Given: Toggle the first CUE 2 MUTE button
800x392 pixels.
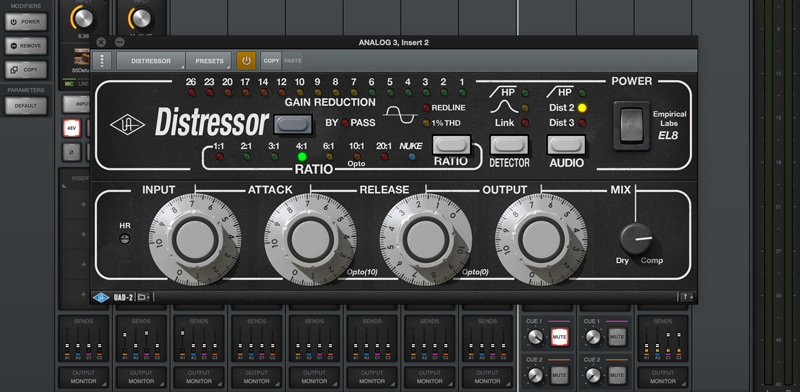Looking at the screenshot, I should (x=559, y=376).
